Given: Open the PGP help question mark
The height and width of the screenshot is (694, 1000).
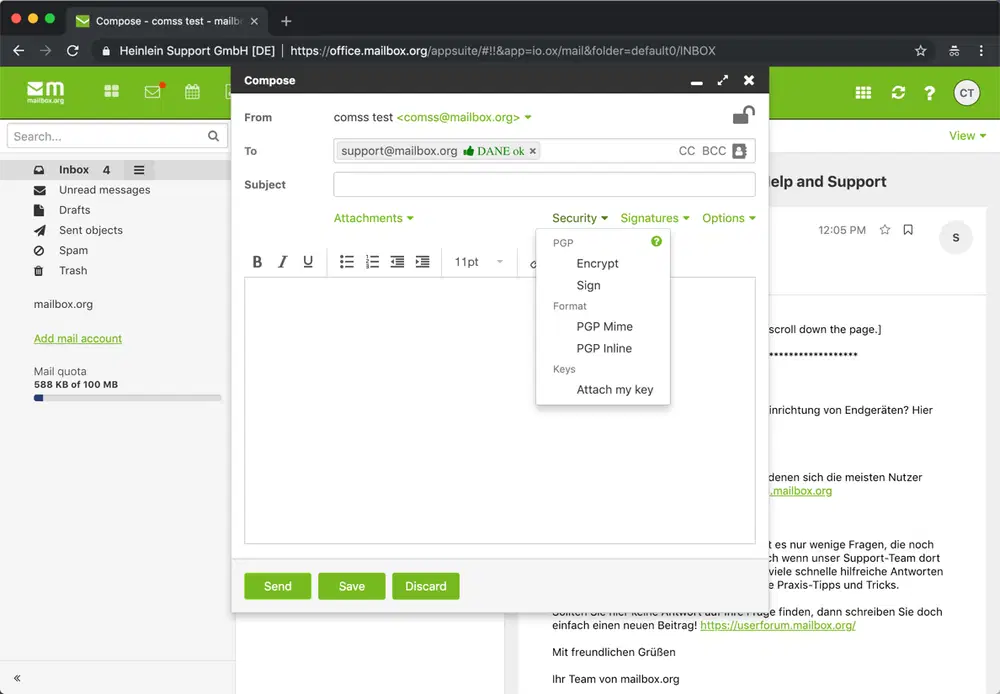Looking at the screenshot, I should [656, 241].
